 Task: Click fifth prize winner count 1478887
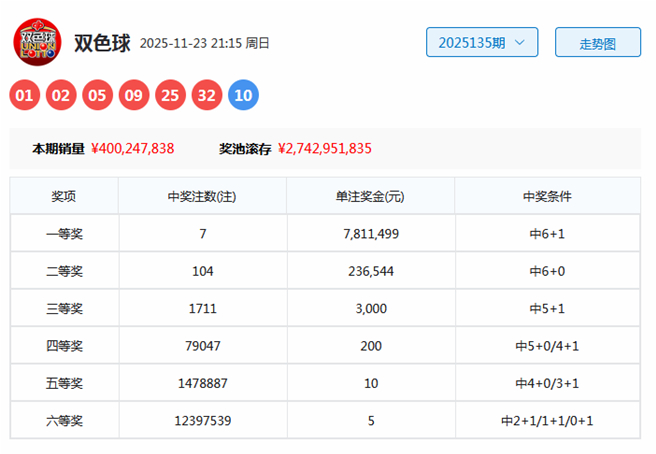coord(203,383)
